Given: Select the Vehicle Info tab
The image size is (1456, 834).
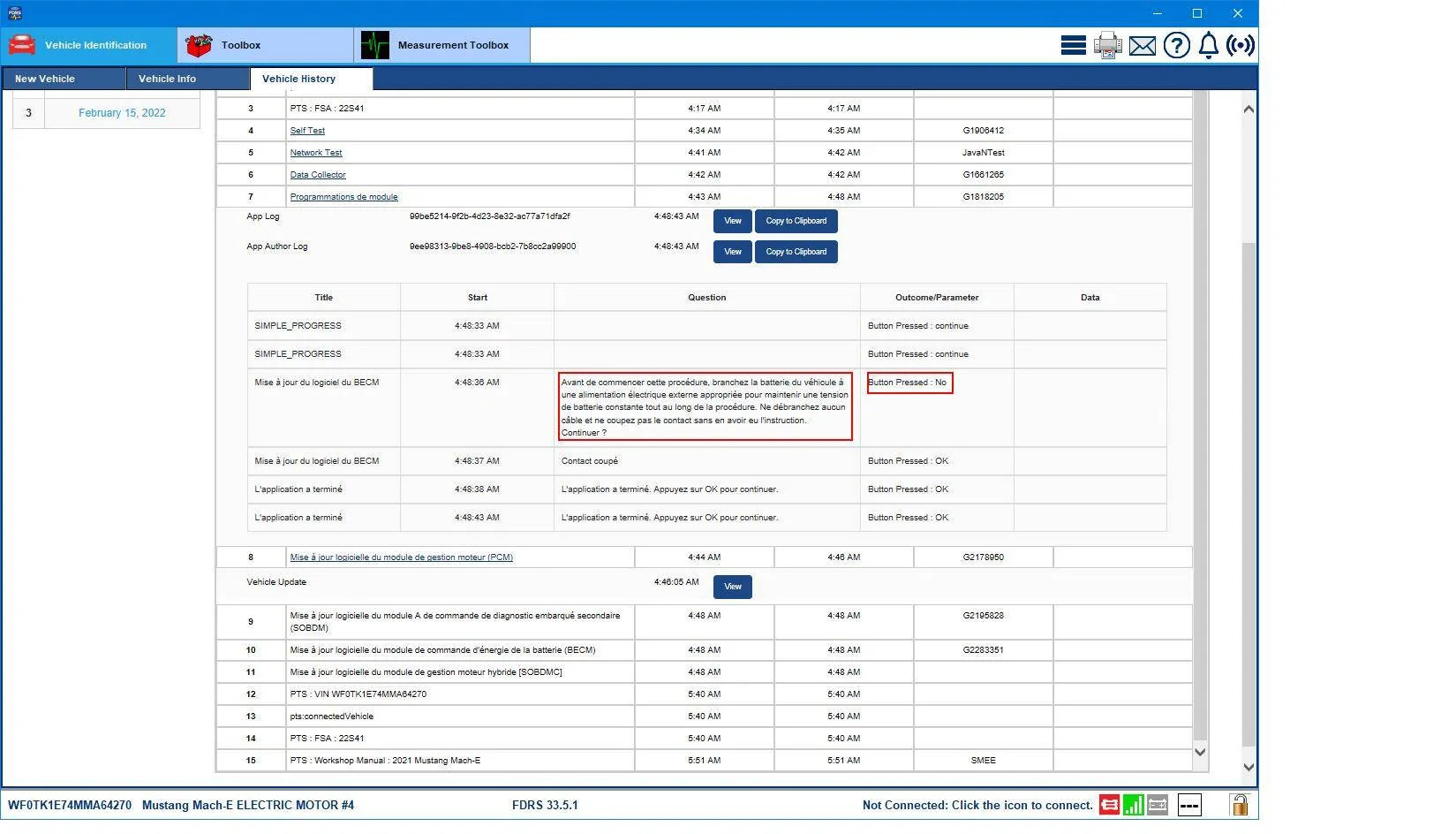Looking at the screenshot, I should tap(187, 79).
